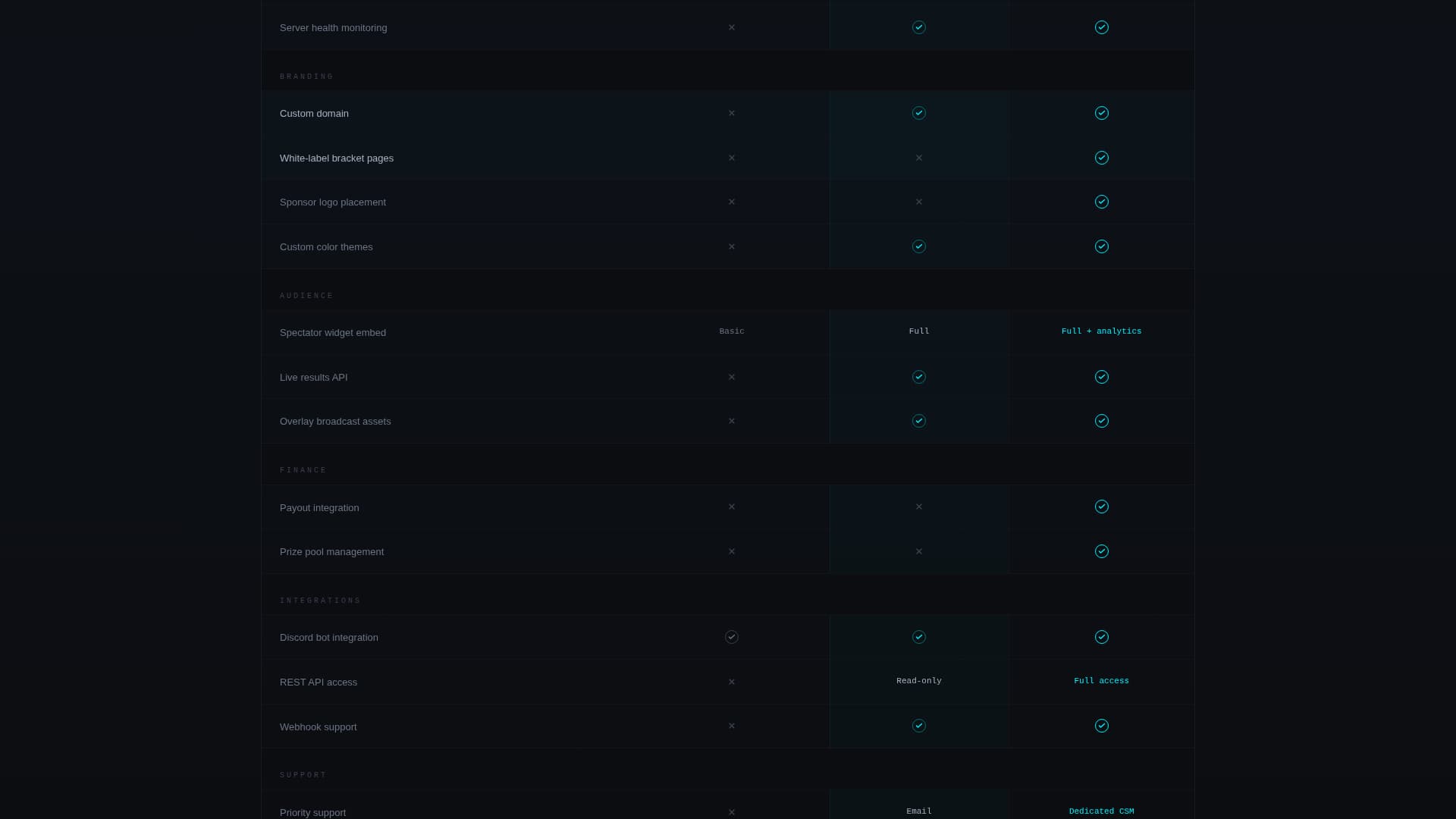Click Webhook support checkmark in last column

1102,726
